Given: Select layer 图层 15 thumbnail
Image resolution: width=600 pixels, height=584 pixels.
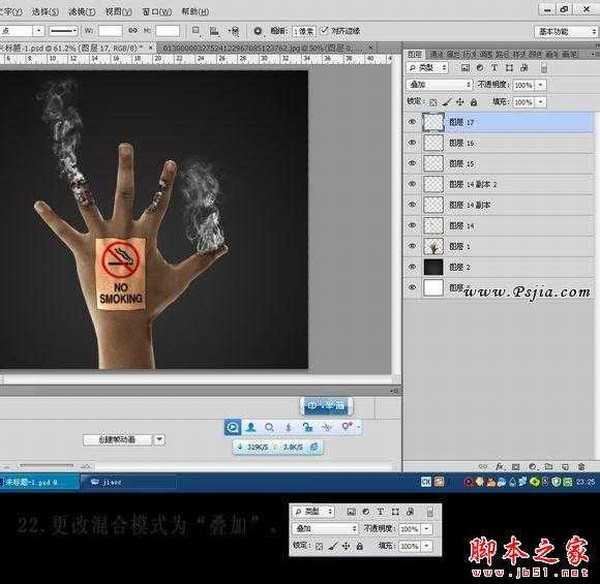Looking at the screenshot, I should point(433,164).
